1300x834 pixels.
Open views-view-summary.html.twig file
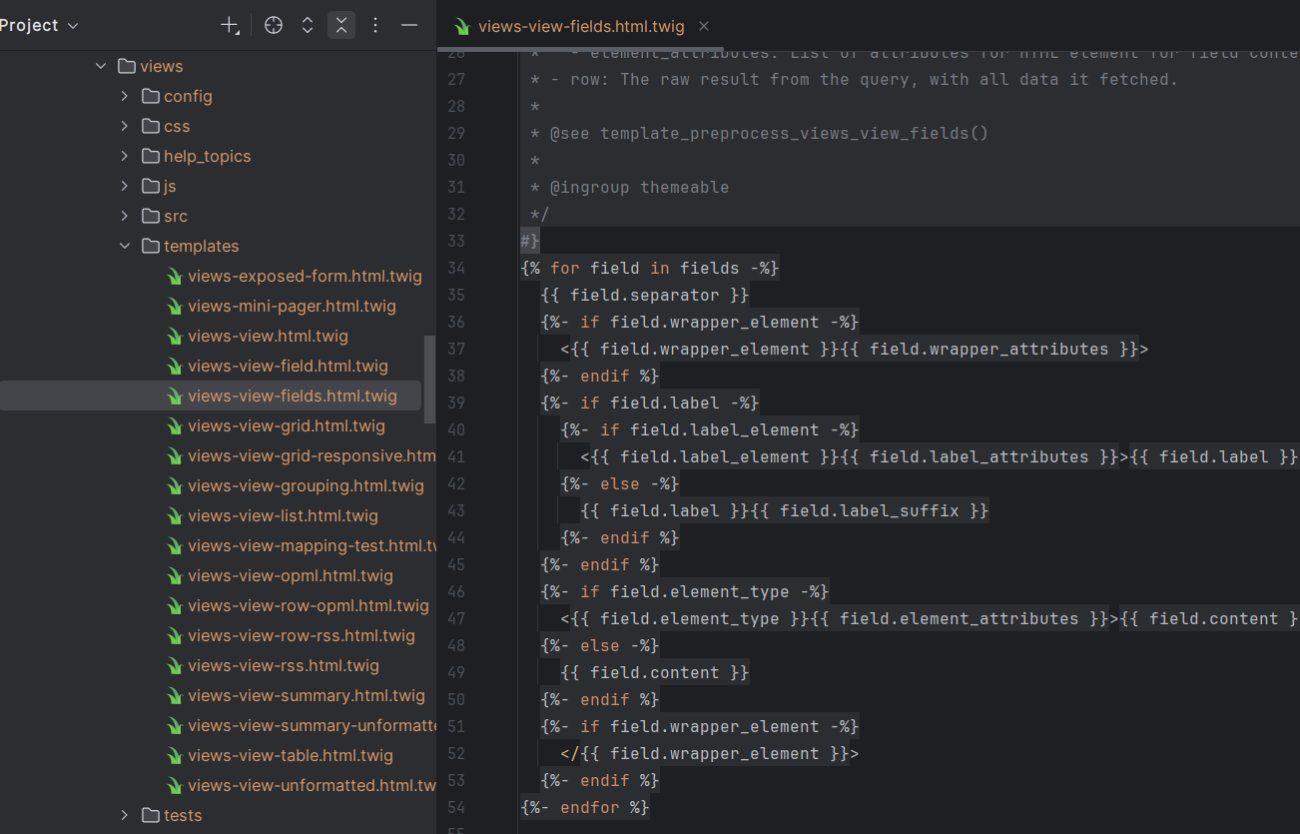pyautogui.click(x=306, y=696)
